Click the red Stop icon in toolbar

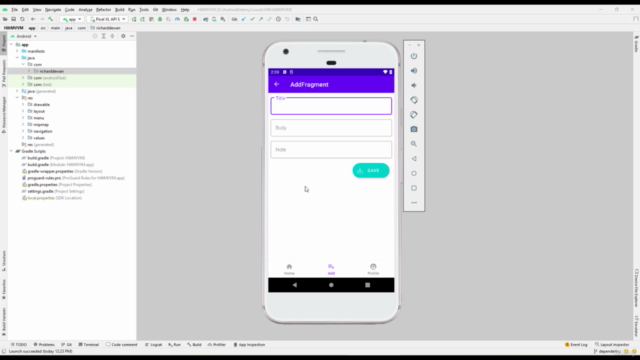[195, 19]
